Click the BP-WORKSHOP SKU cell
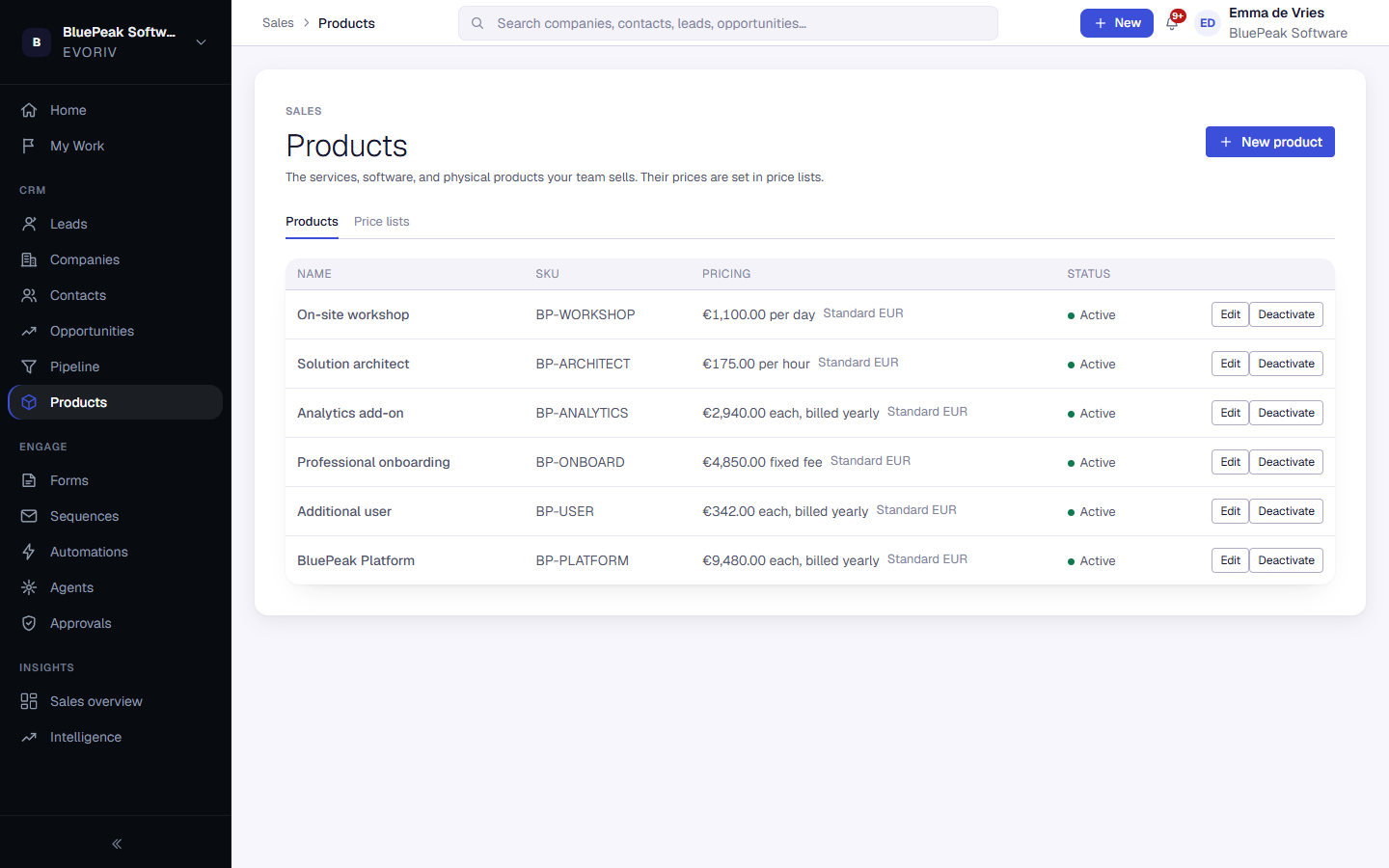Image resolution: width=1389 pixels, height=868 pixels. click(x=586, y=315)
